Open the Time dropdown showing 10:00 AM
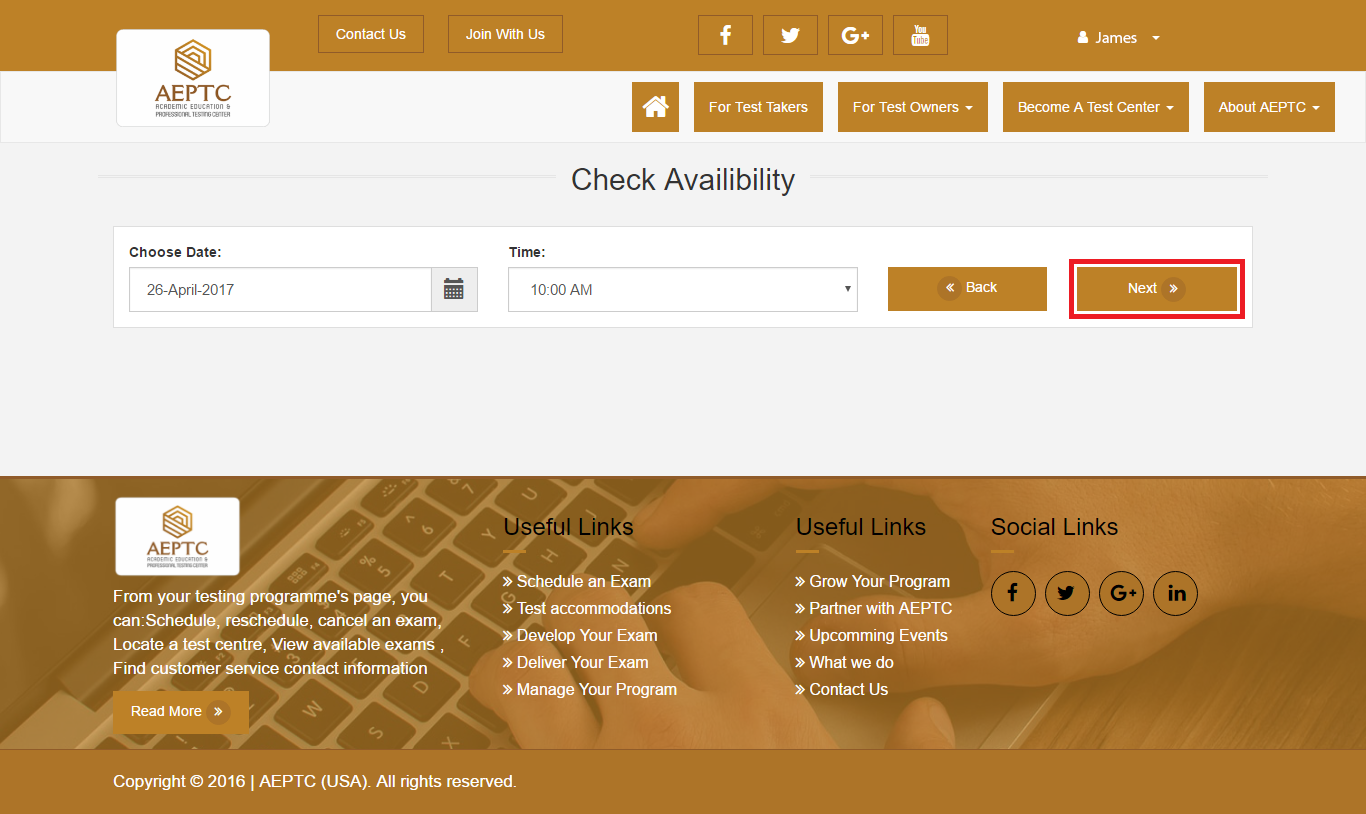The image size is (1366, 814). (x=683, y=290)
